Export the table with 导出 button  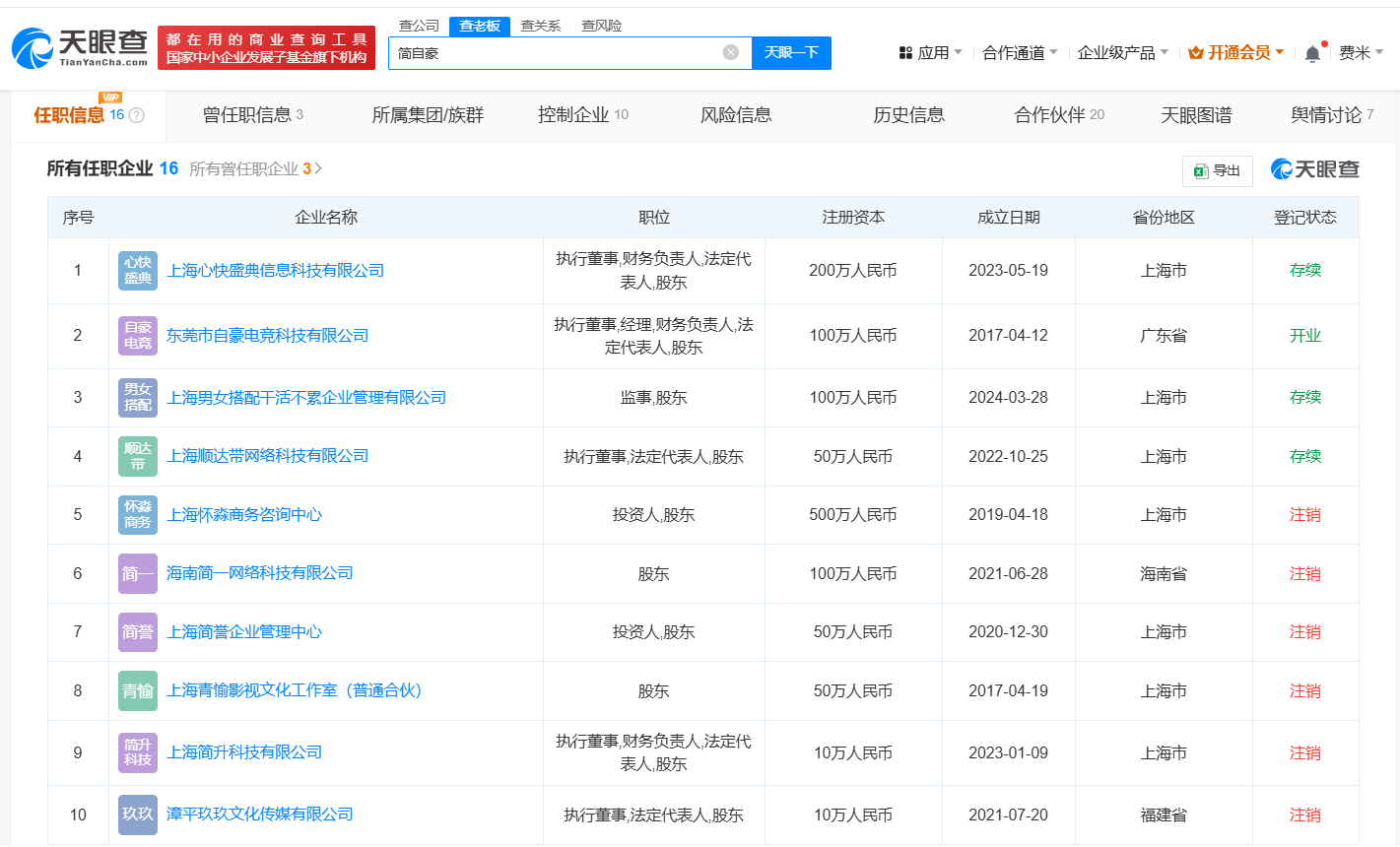click(1217, 170)
